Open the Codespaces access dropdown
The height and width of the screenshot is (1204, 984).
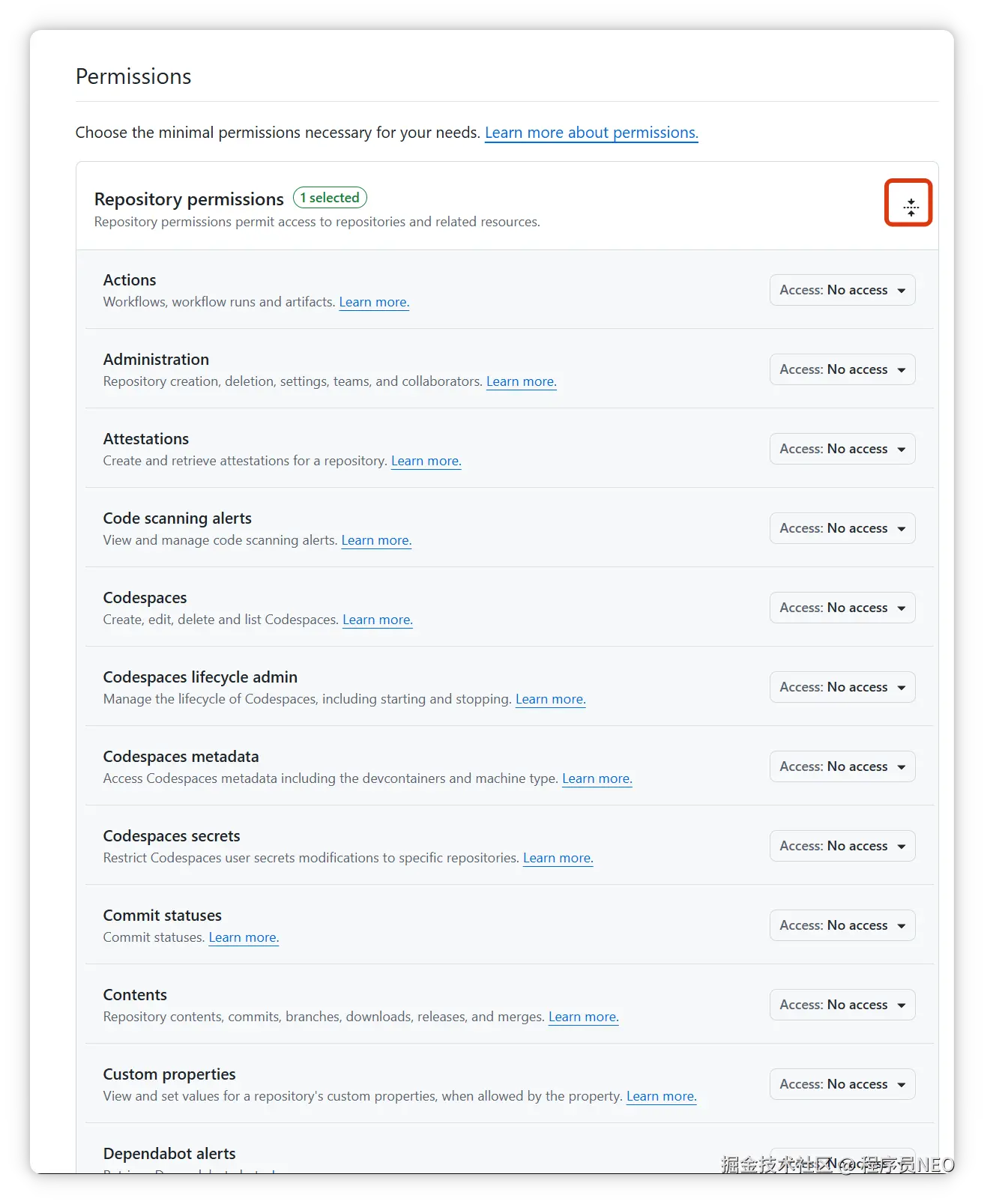[842, 608]
